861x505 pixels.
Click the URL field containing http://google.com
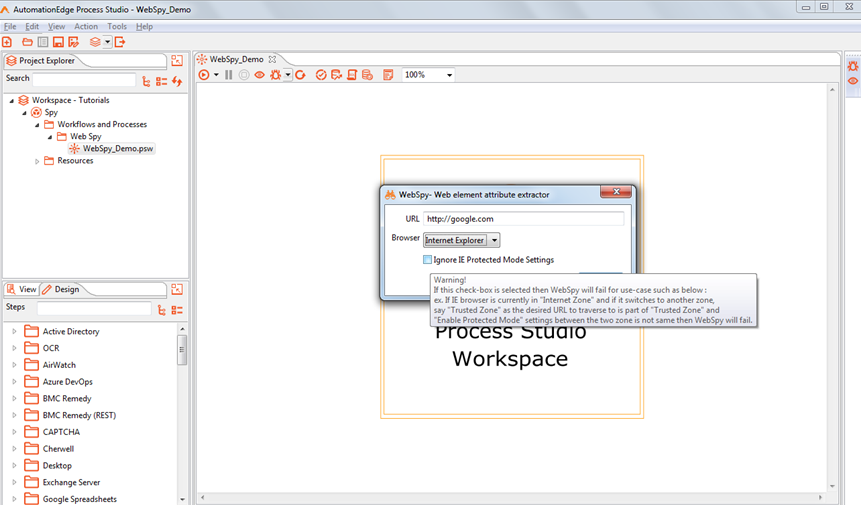click(x=523, y=219)
